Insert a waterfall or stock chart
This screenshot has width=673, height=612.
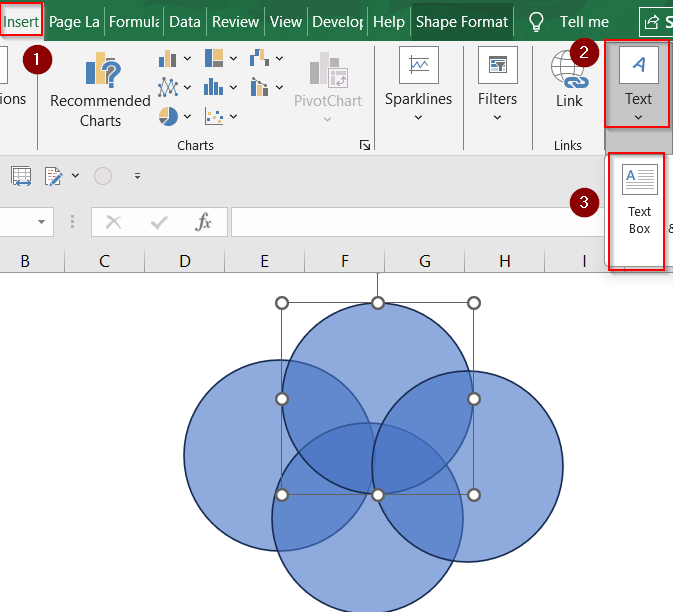pos(259,58)
